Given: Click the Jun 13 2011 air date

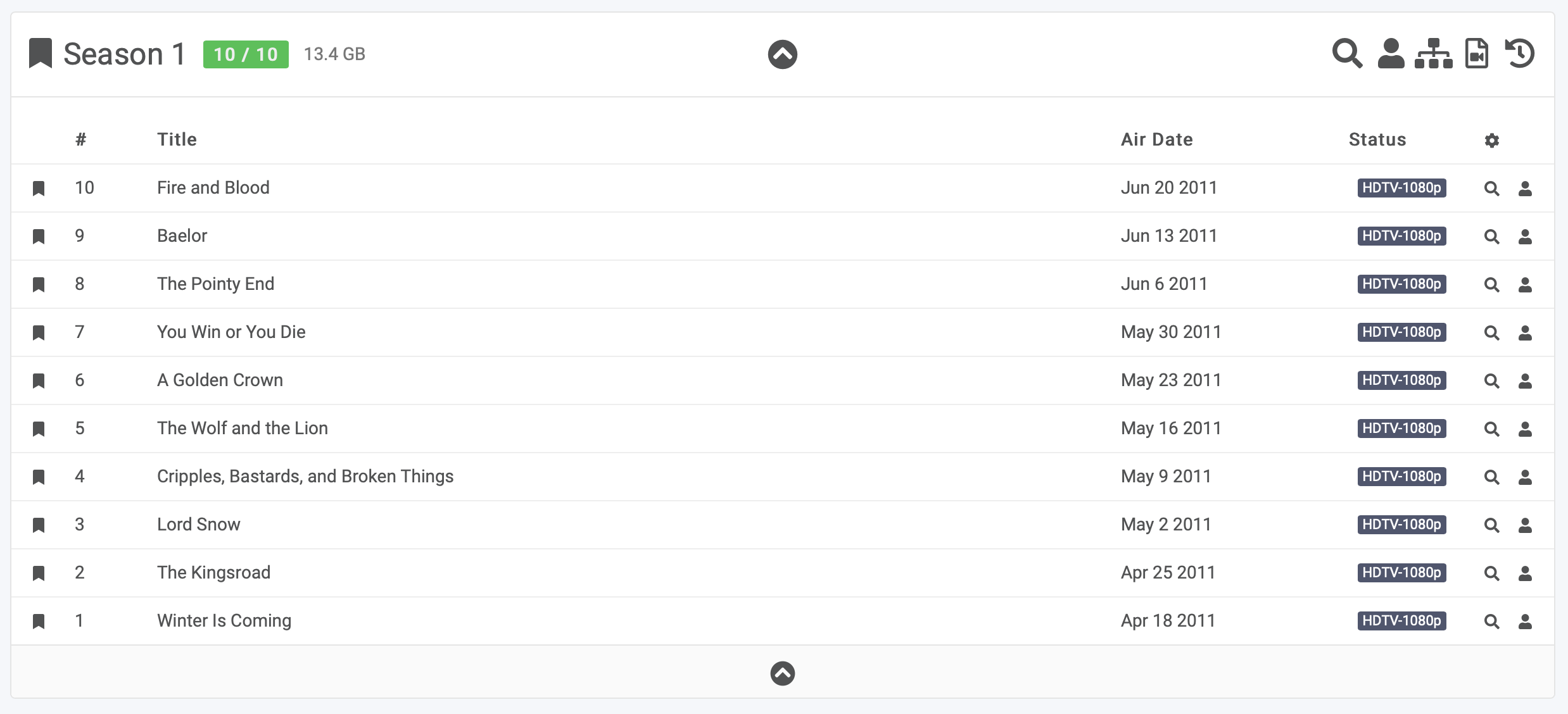Looking at the screenshot, I should click(1169, 235).
